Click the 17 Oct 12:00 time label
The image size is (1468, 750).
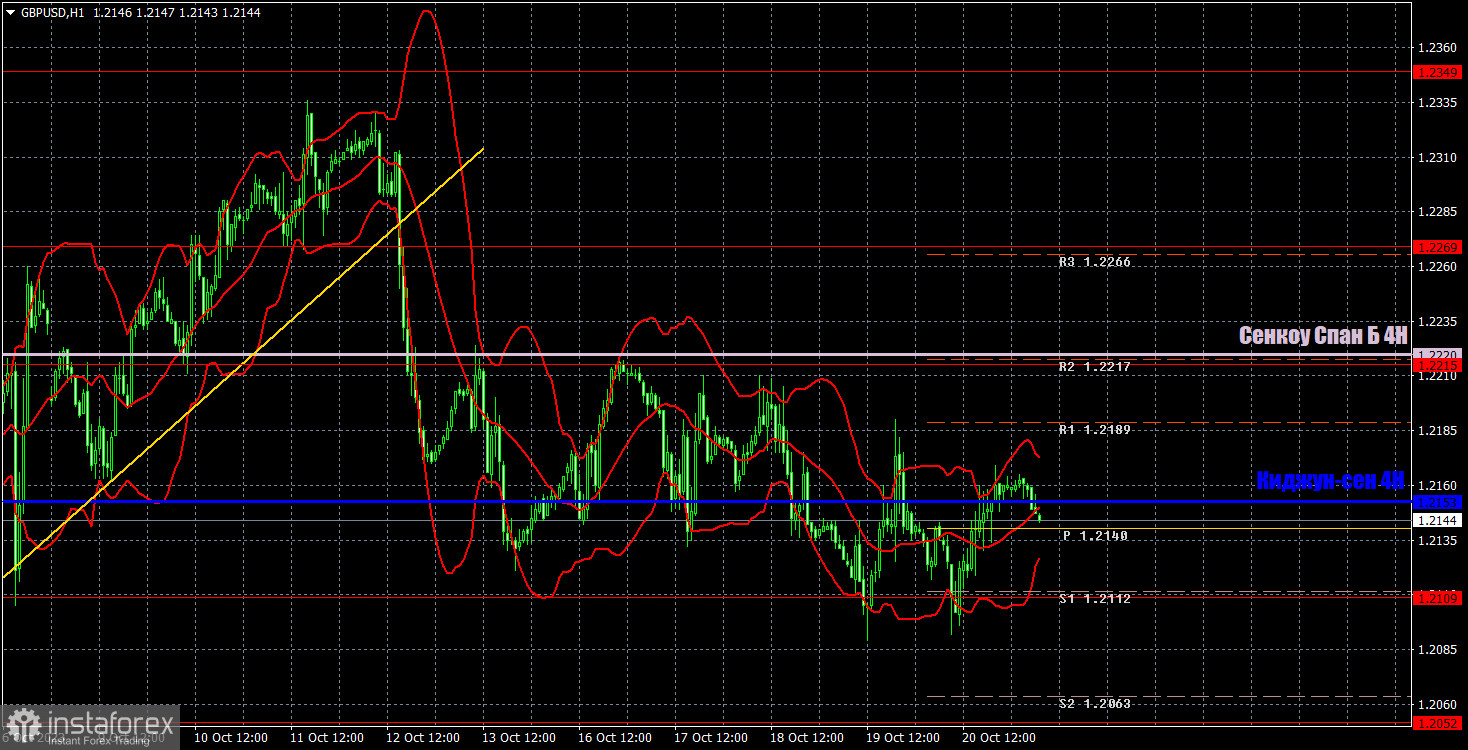(710, 738)
